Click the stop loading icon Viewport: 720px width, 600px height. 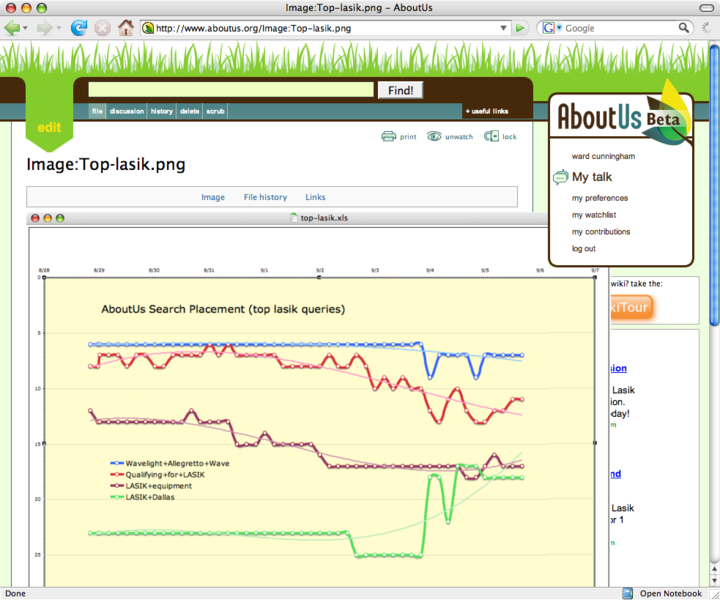tap(102, 28)
